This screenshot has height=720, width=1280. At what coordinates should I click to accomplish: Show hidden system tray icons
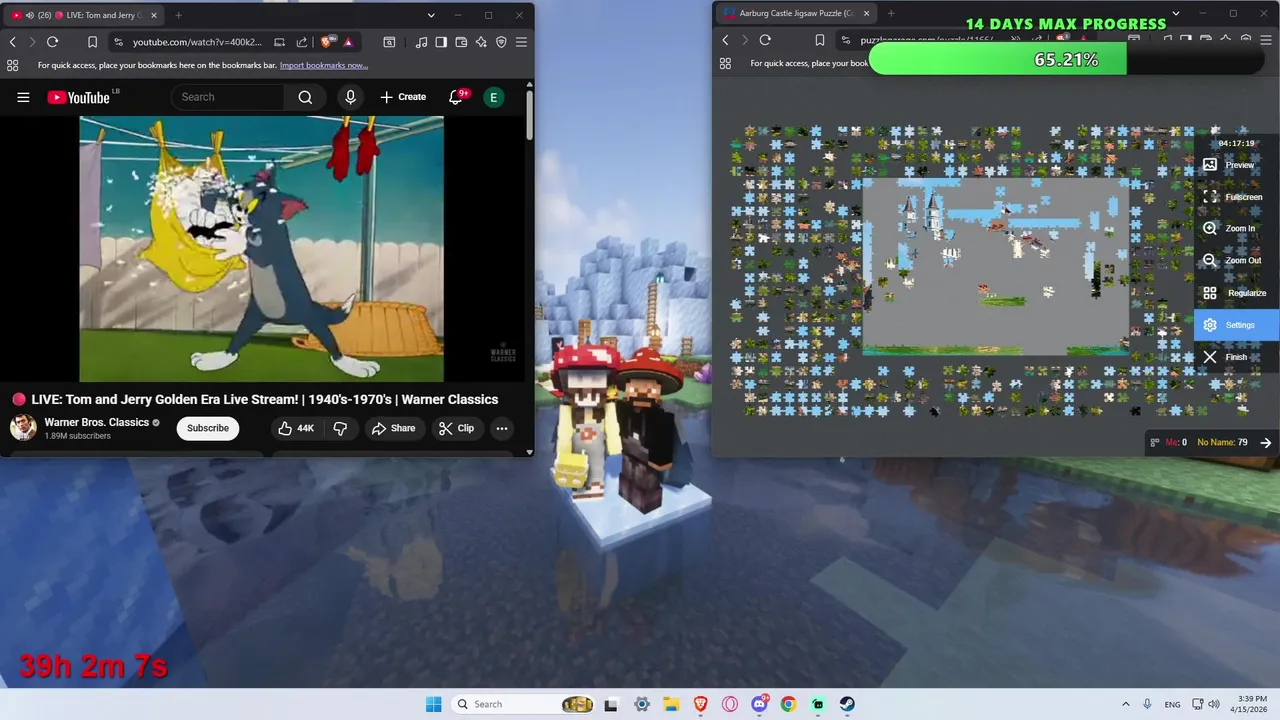point(1125,704)
